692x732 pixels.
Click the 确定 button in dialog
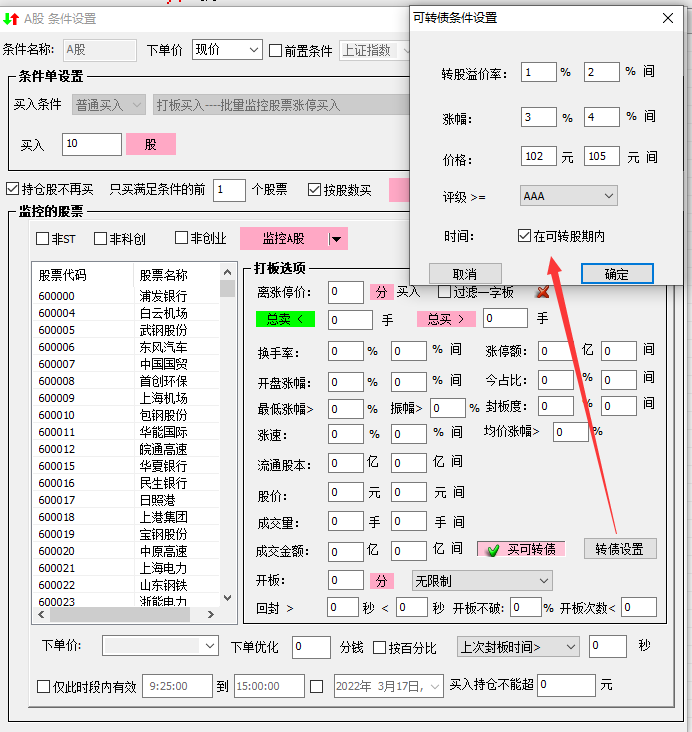click(x=616, y=274)
